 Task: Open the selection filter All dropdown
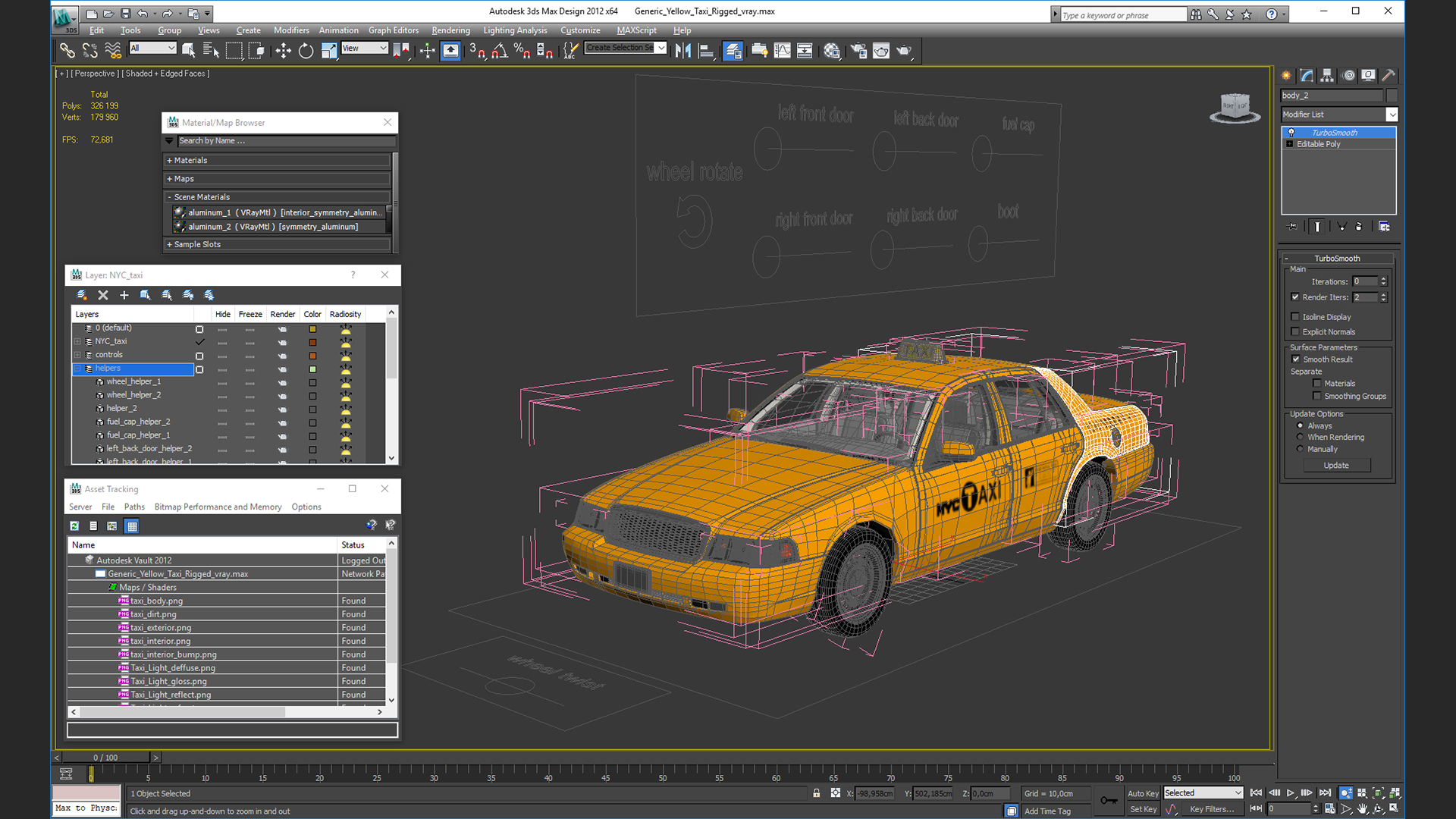point(152,48)
